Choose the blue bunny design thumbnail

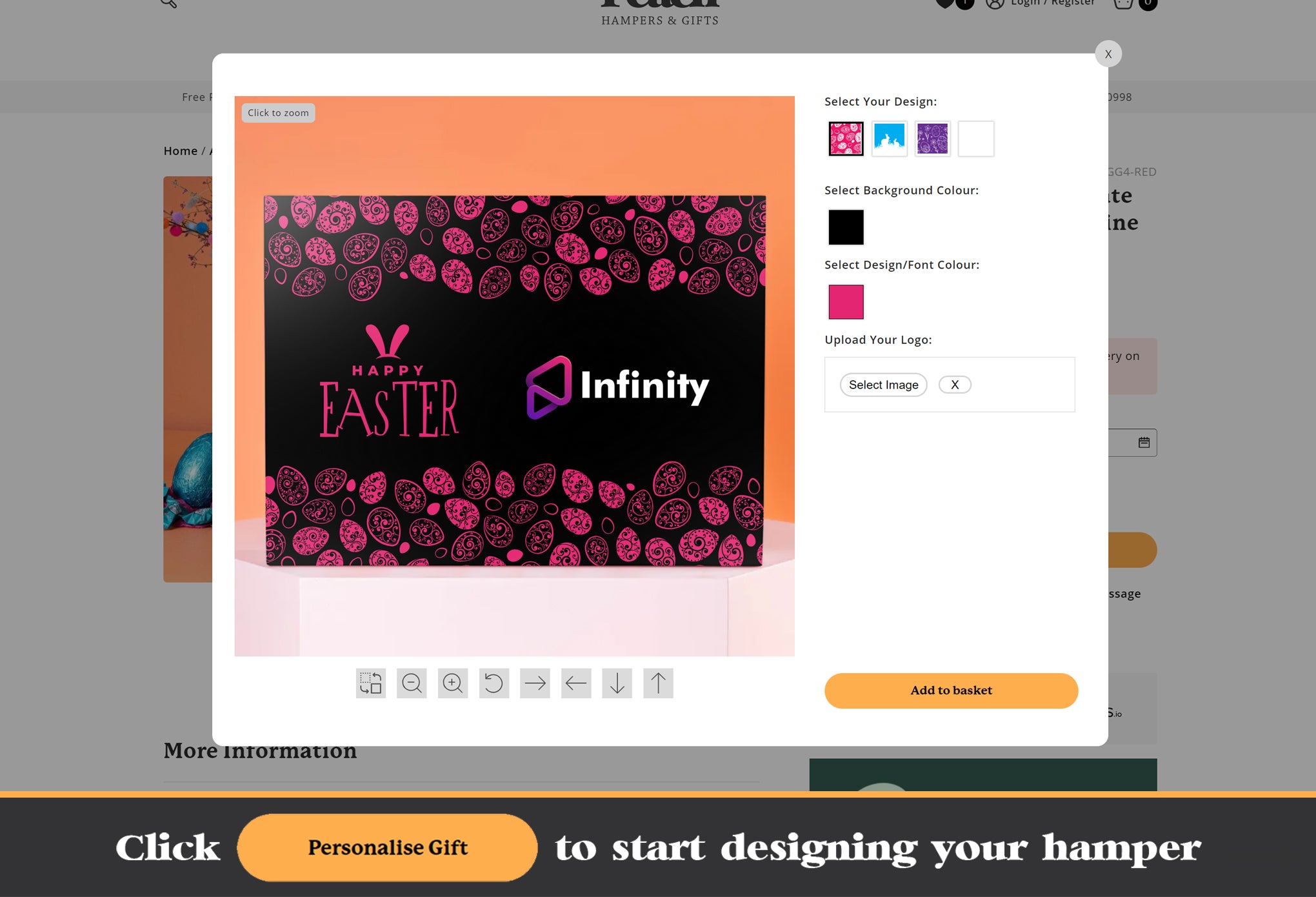point(889,138)
